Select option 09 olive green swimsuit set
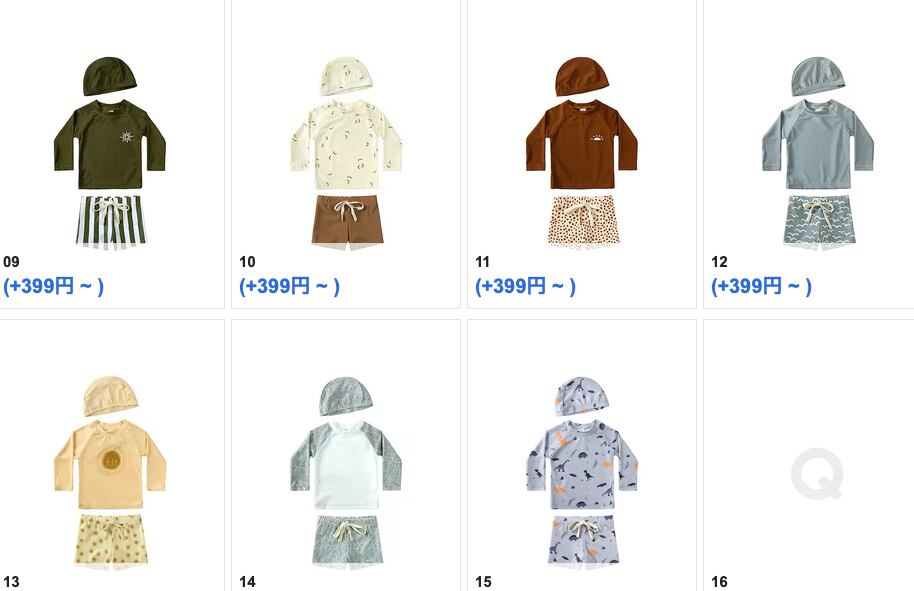This screenshot has width=914, height=591. (x=110, y=153)
